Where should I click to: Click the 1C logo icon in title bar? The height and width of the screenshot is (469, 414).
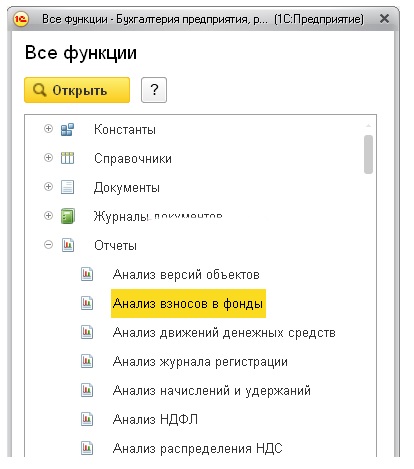(21, 19)
